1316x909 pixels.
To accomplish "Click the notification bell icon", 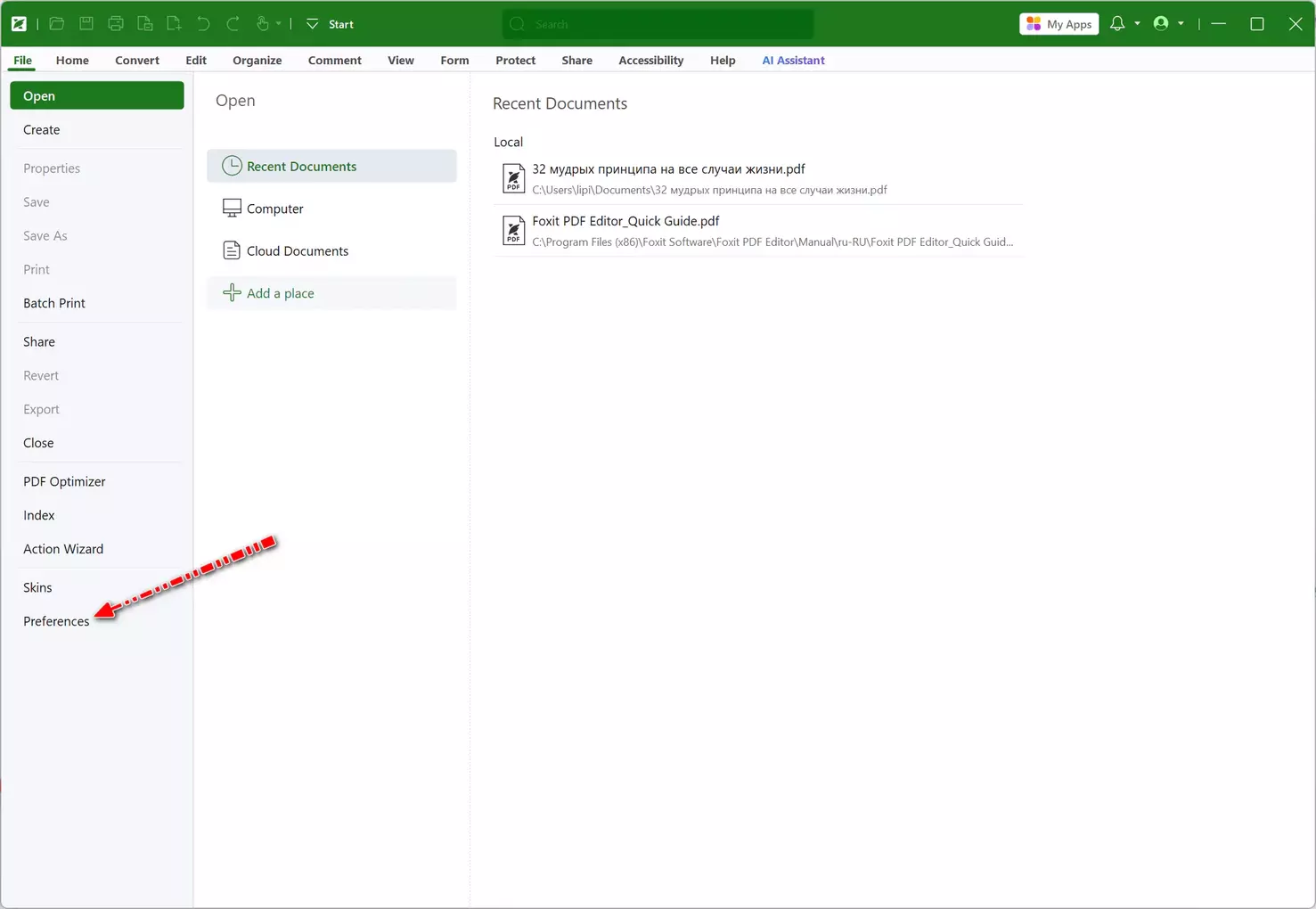I will coord(1117,24).
